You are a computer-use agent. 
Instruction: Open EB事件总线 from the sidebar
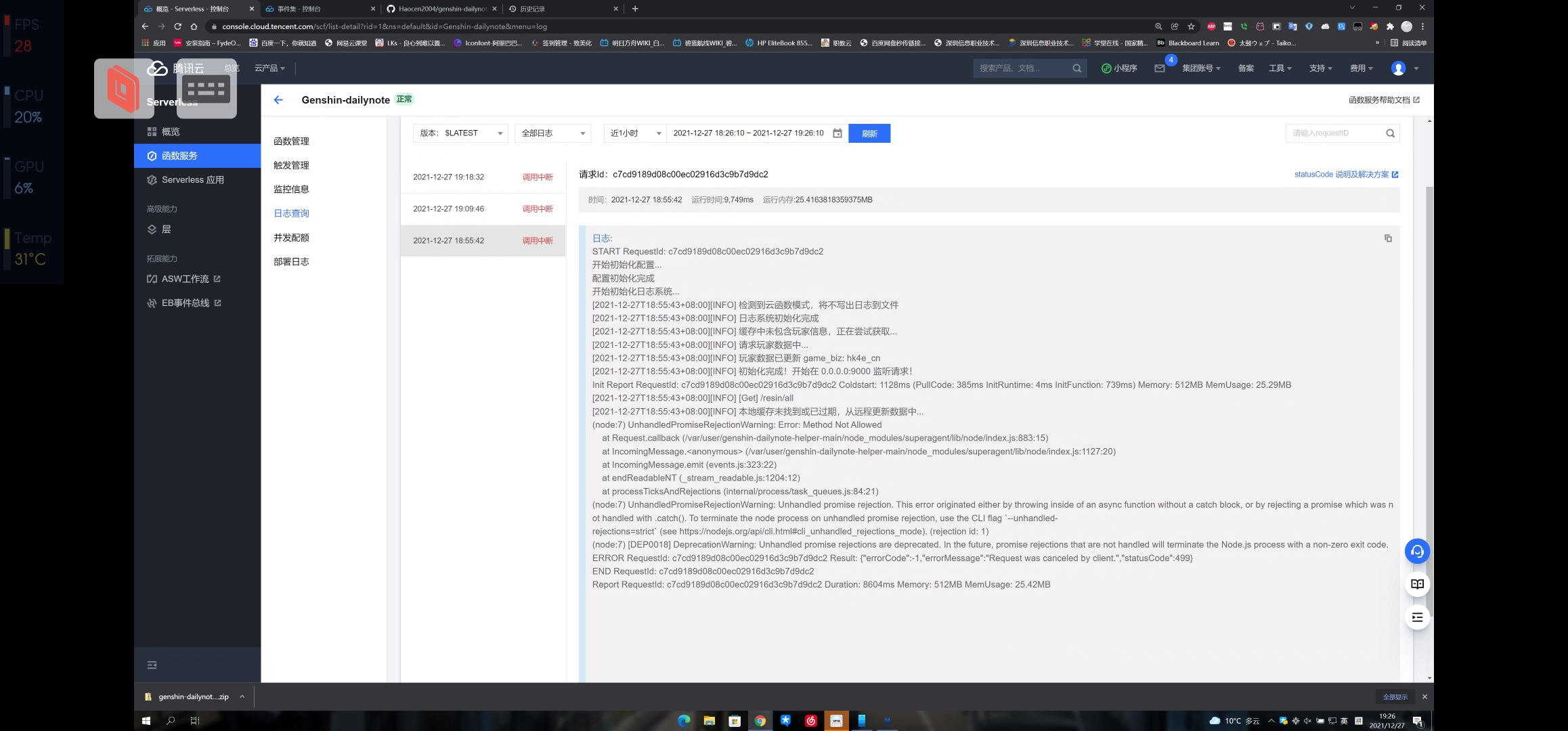pyautogui.click(x=186, y=303)
